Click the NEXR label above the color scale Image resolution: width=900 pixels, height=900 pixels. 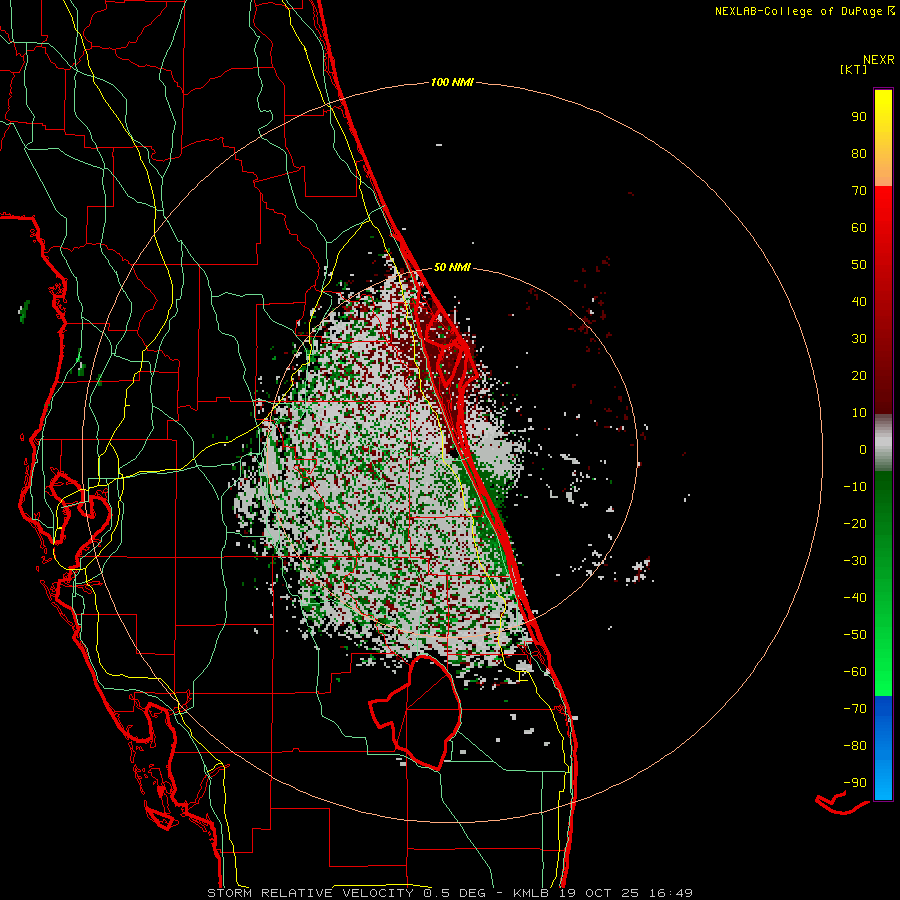(878, 60)
